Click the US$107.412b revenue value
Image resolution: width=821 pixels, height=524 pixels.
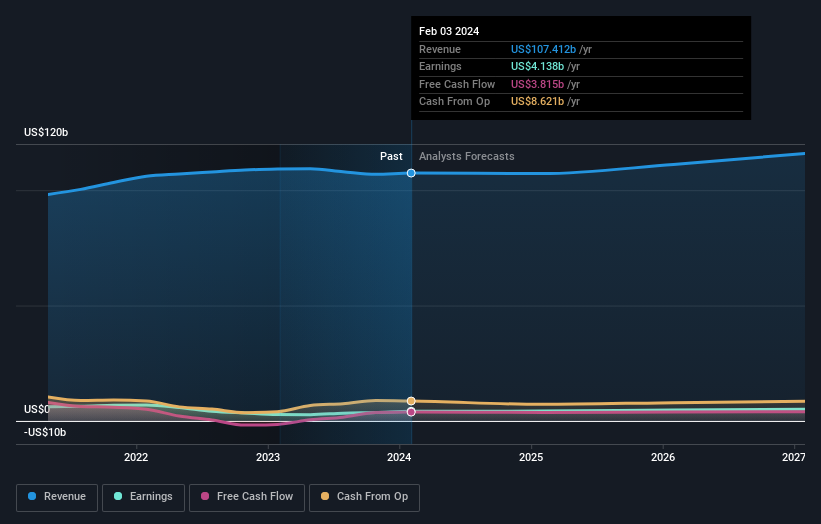(x=543, y=49)
